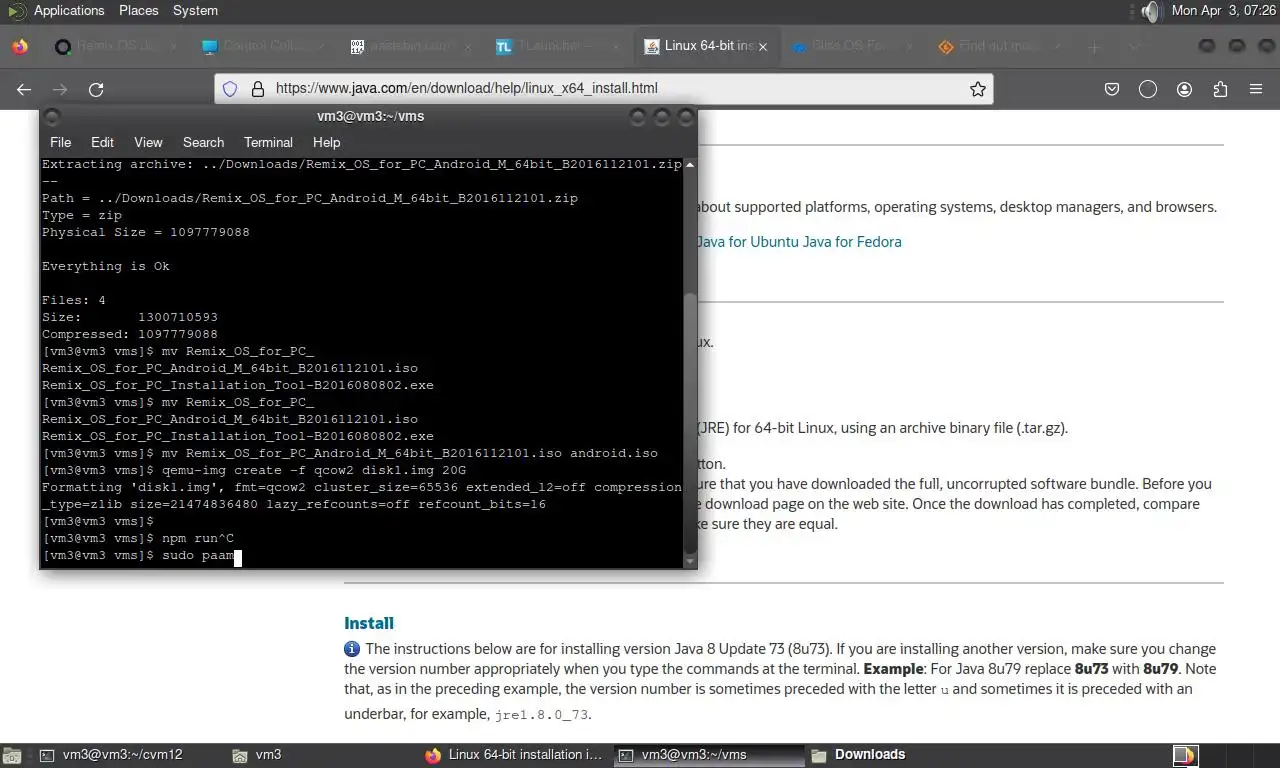The image size is (1280, 768).
Task: Close the Linux 64-bit install tab
Action: 764,47
